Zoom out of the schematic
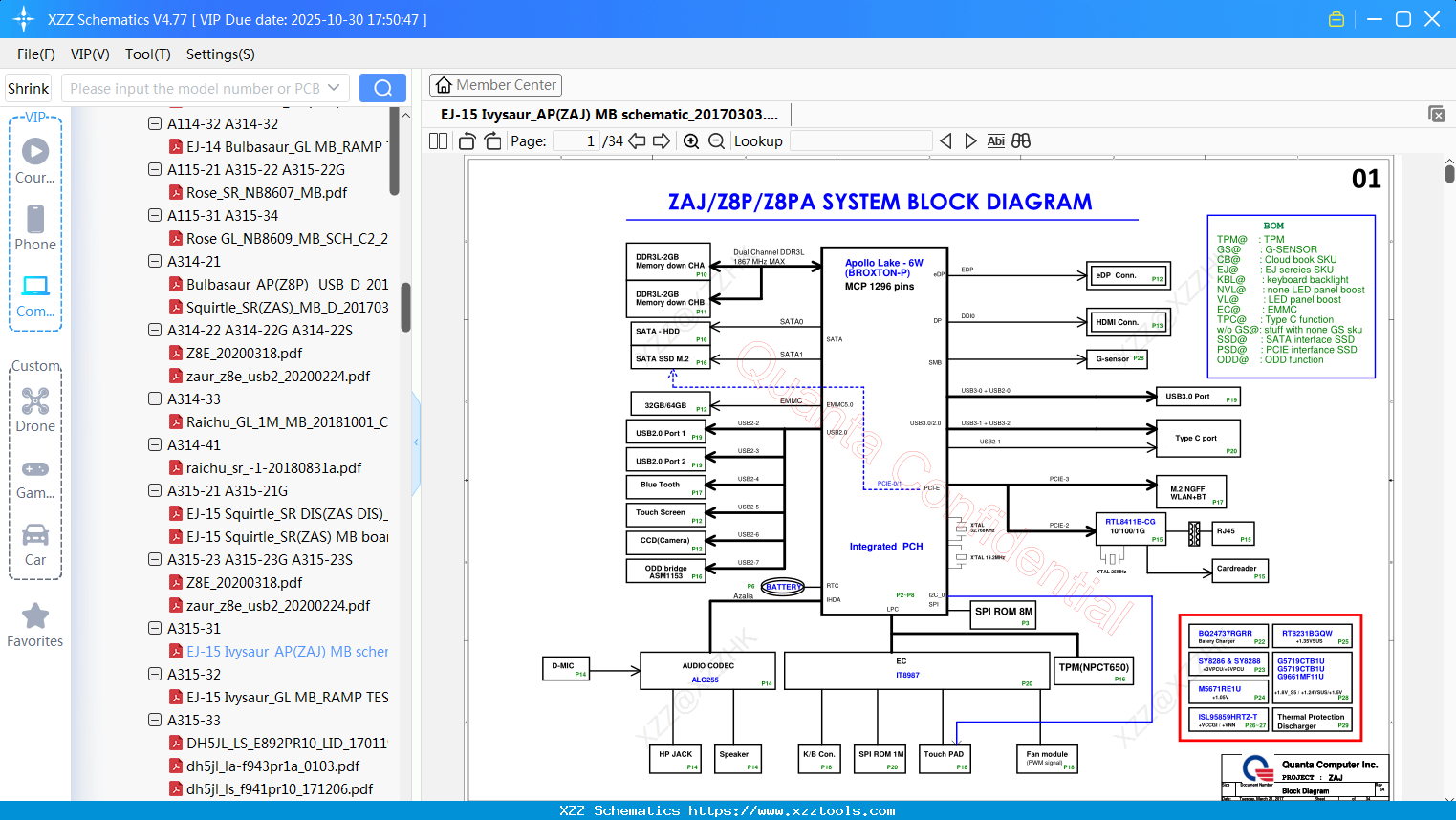This screenshot has height=820, width=1456. click(x=716, y=140)
